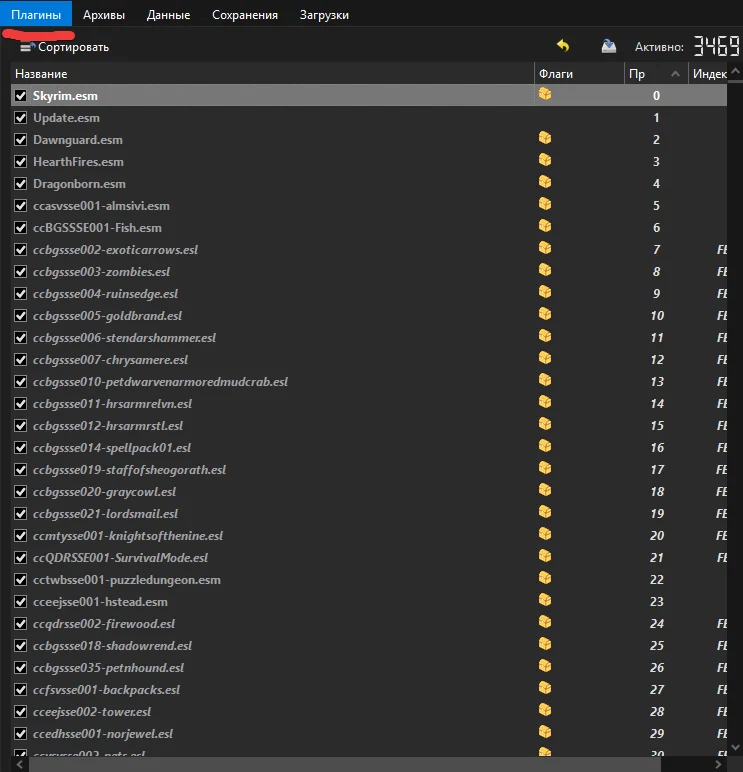Image resolution: width=743 pixels, height=772 pixels.
Task: Open the Плагины tab
Action: click(x=36, y=15)
